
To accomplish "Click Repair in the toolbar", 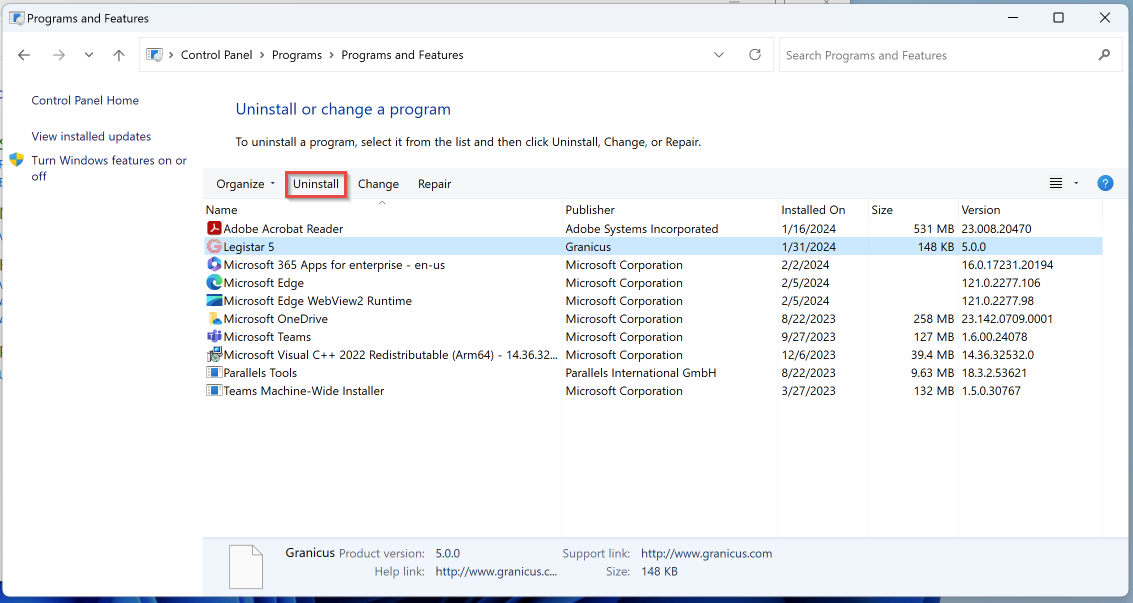I will click(434, 184).
